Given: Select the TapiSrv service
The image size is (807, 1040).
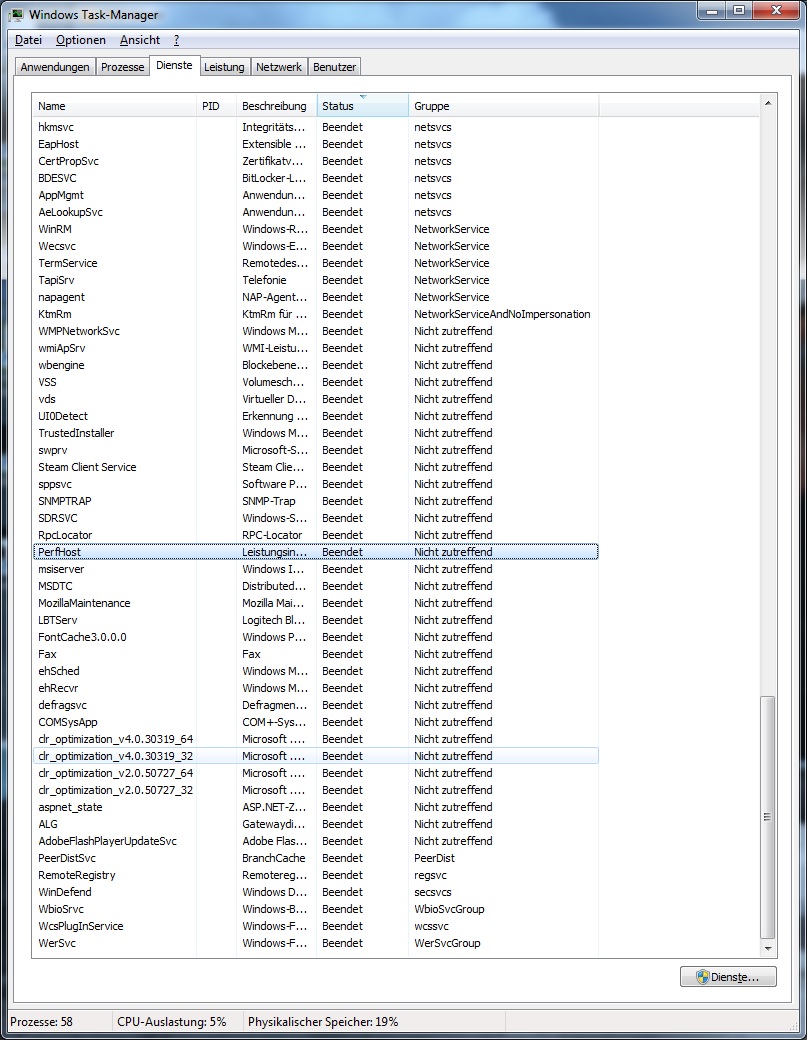Looking at the screenshot, I should [316, 280].
